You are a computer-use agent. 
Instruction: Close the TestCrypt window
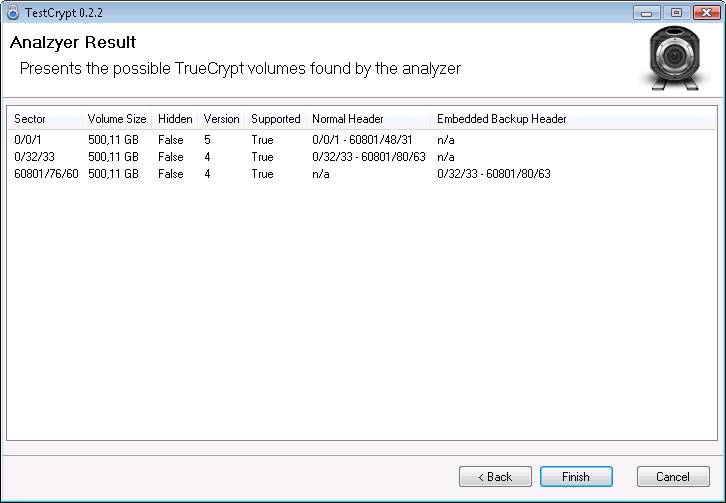tap(706, 13)
